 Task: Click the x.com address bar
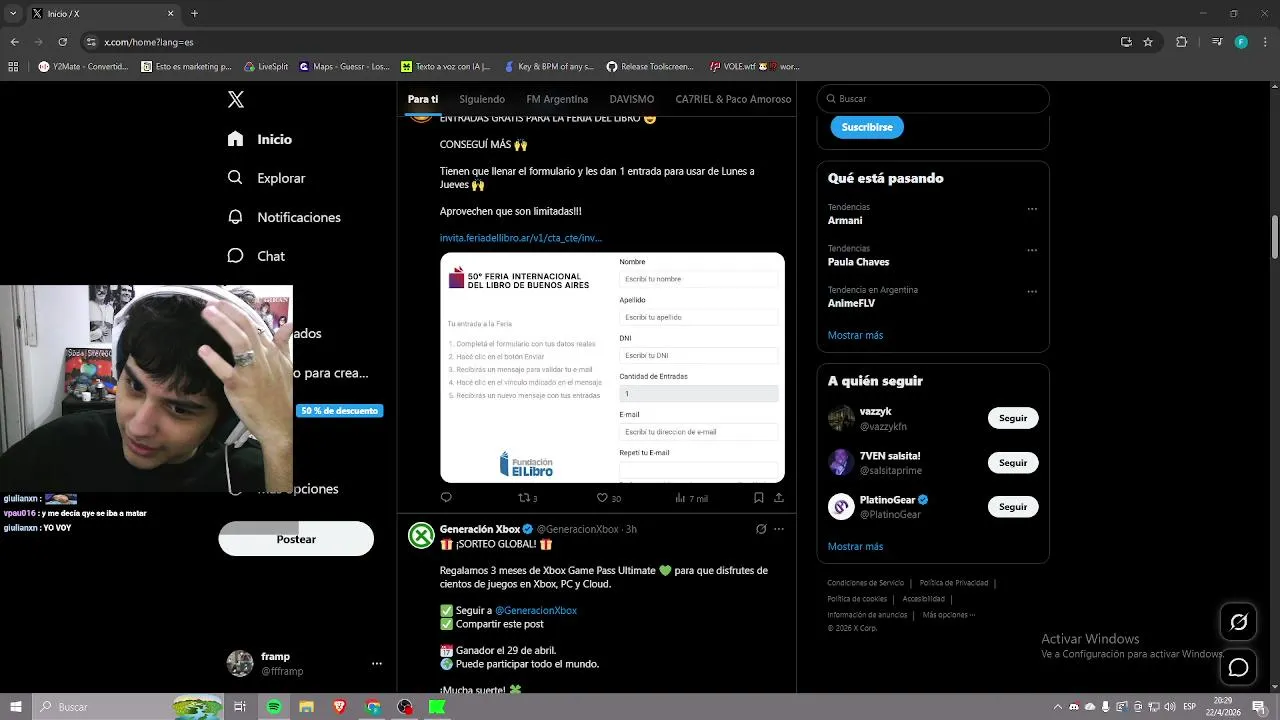click(x=600, y=42)
